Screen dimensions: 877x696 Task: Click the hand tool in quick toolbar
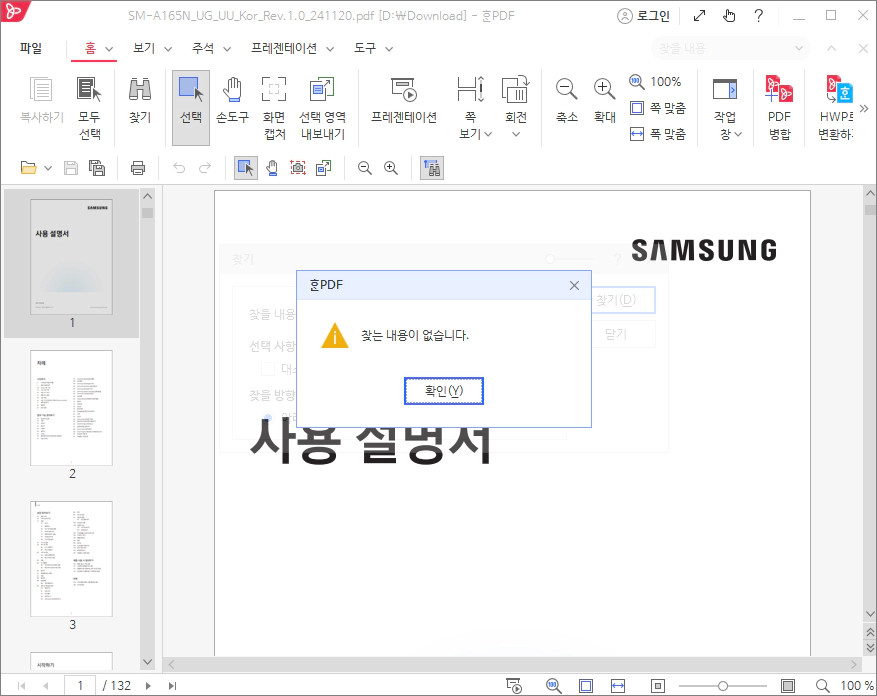click(x=272, y=168)
